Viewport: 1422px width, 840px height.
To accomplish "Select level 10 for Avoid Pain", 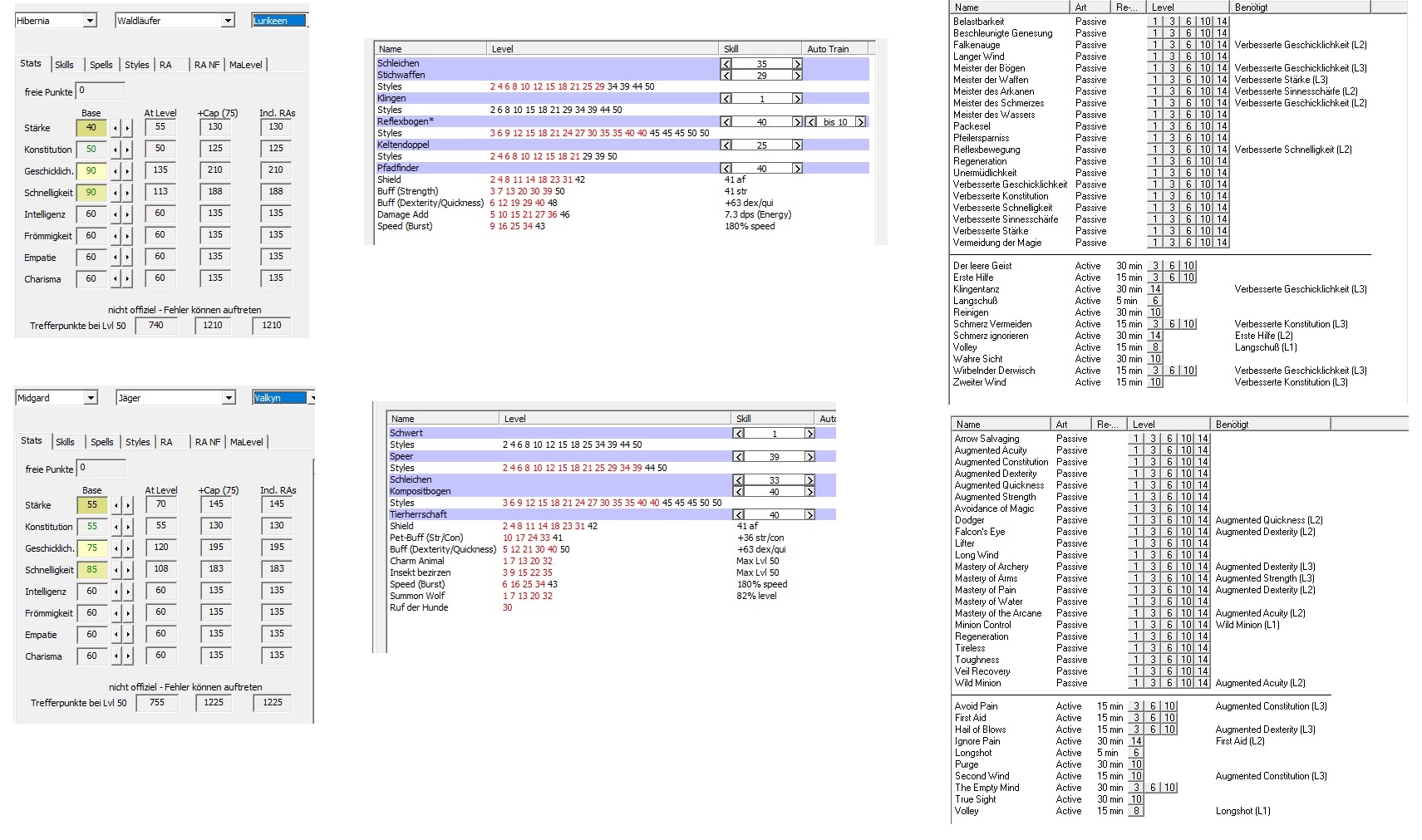I will point(1169,706).
